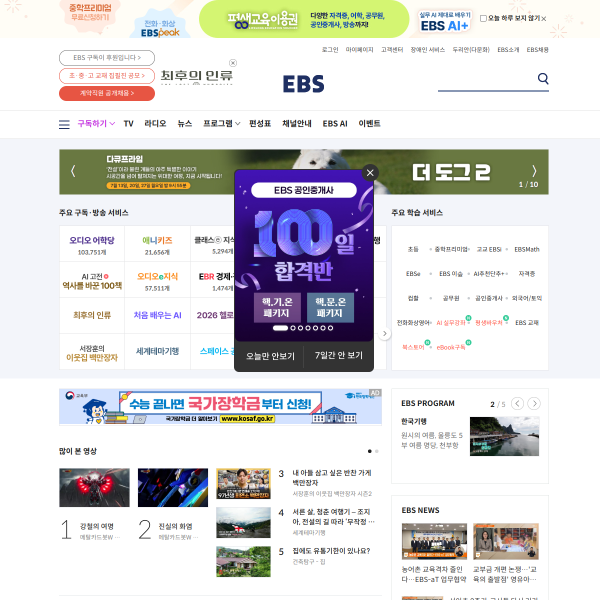Click 오늘만 안보기 on popup

point(270,356)
